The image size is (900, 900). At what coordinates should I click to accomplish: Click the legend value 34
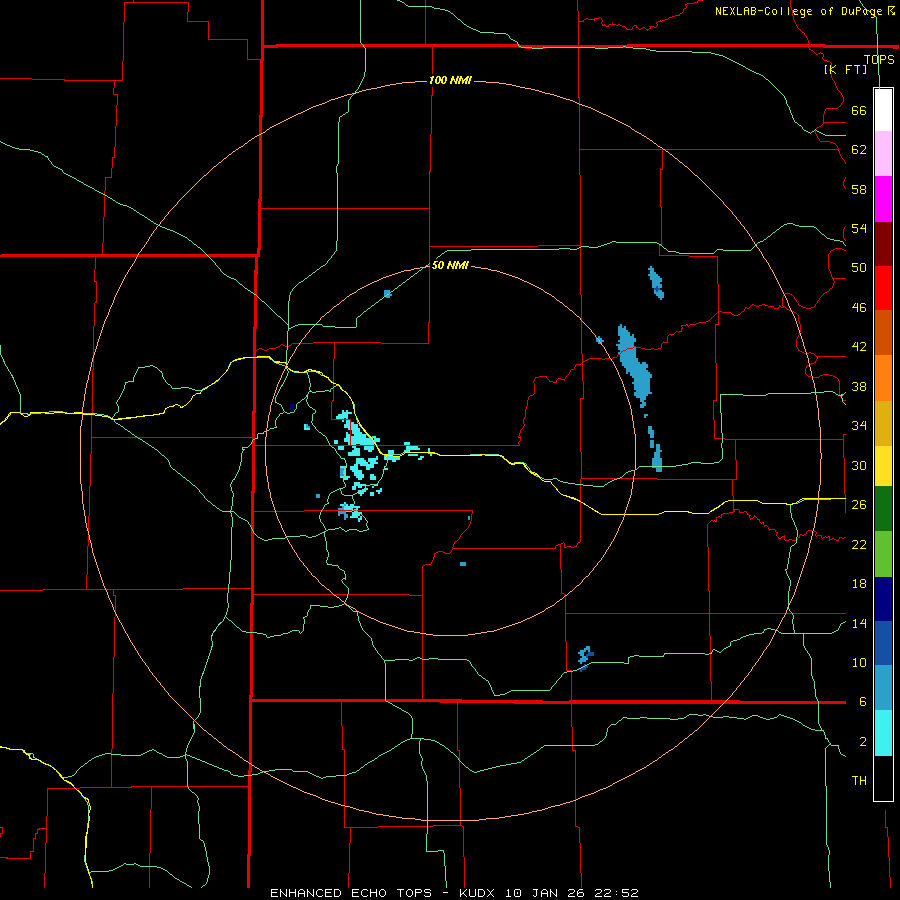tap(859, 426)
